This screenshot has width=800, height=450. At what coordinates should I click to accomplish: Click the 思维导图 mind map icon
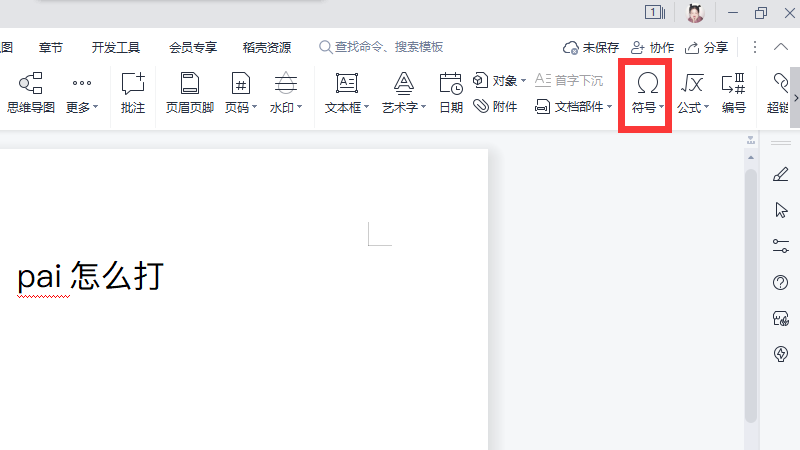(x=31, y=84)
